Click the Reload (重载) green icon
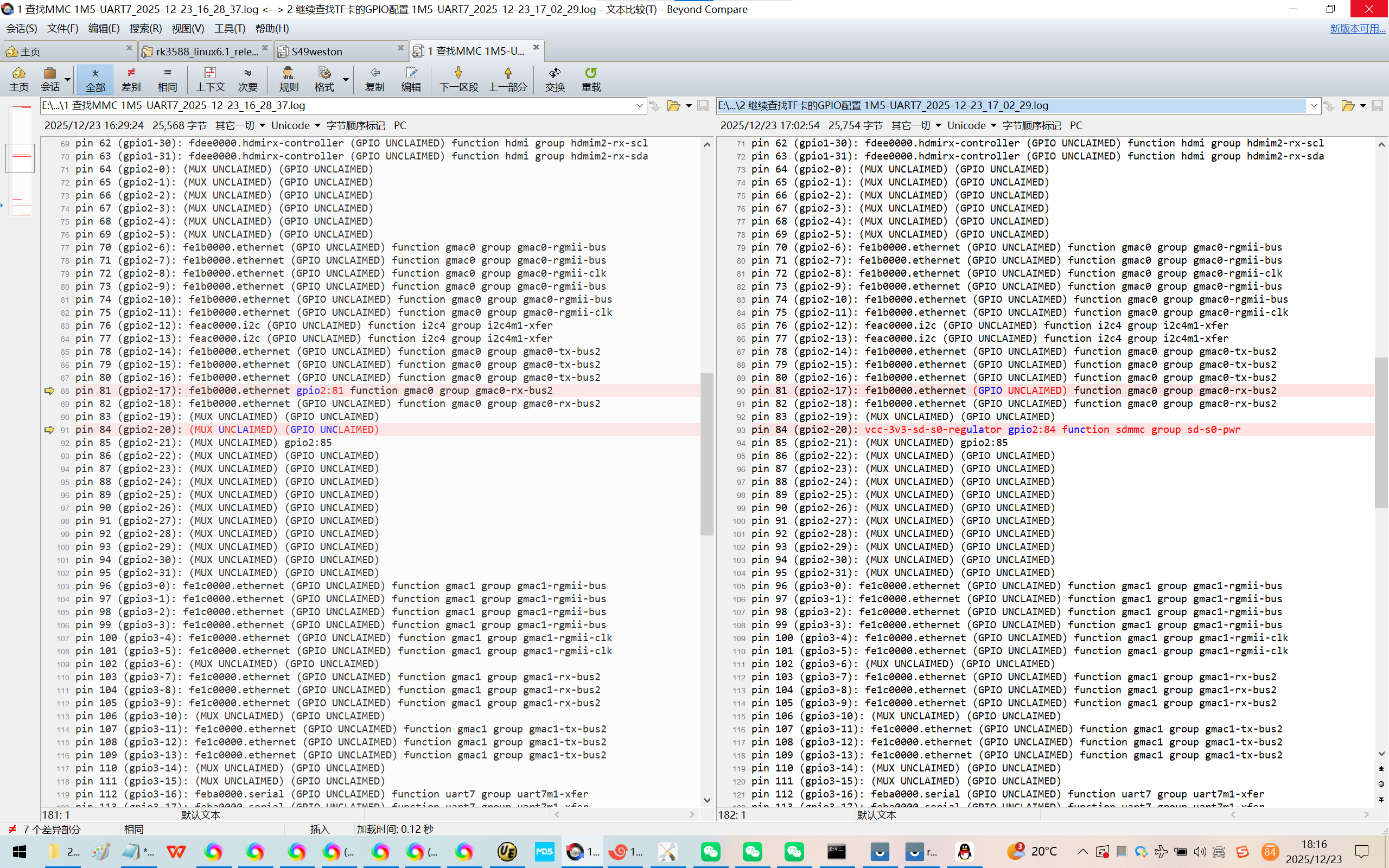 click(x=591, y=79)
